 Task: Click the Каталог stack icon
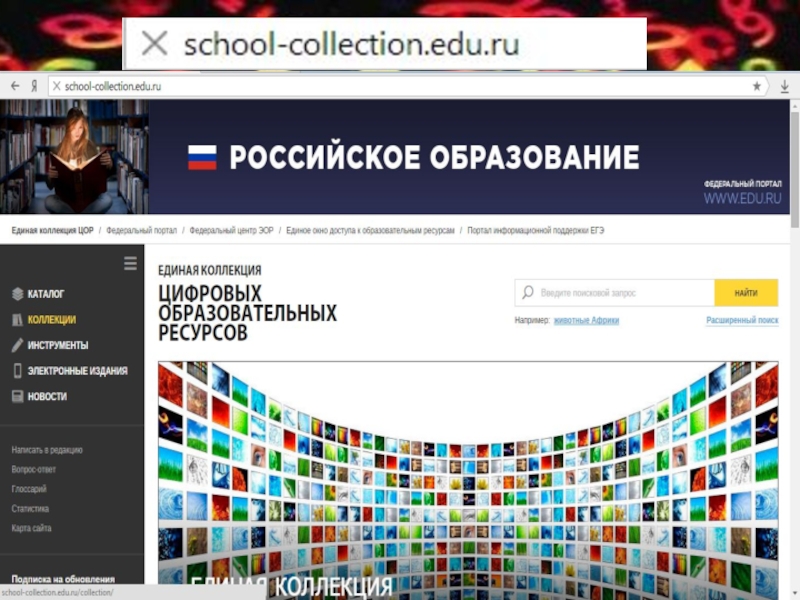(x=17, y=294)
